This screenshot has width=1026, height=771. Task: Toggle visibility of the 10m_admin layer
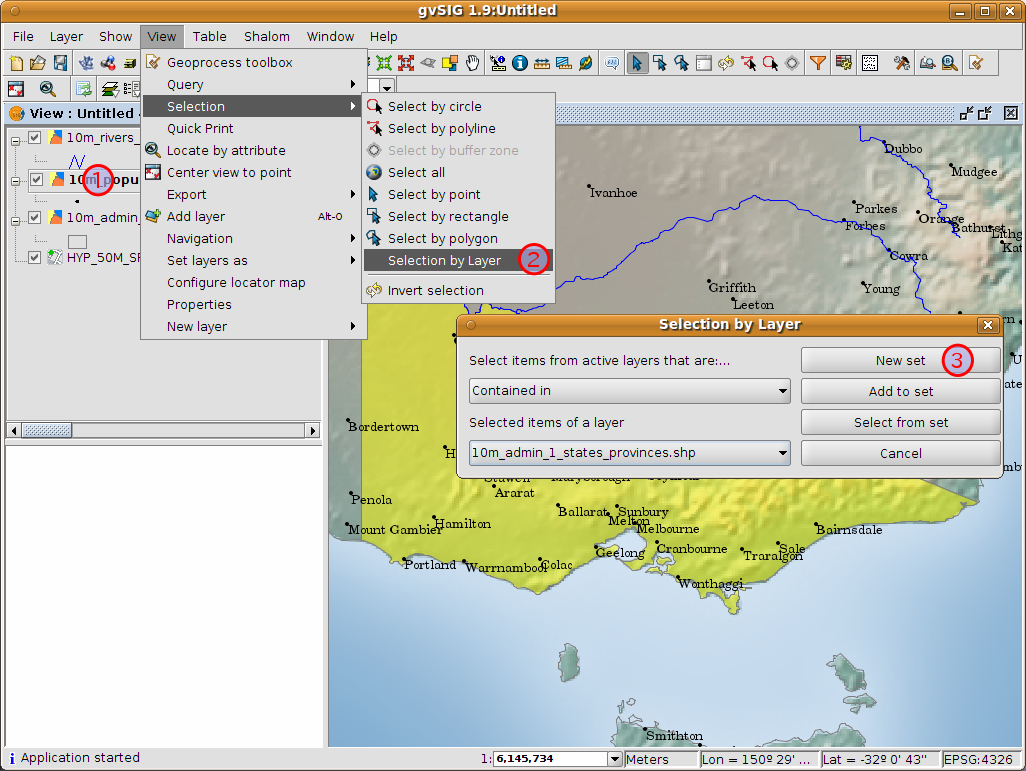[x=35, y=217]
